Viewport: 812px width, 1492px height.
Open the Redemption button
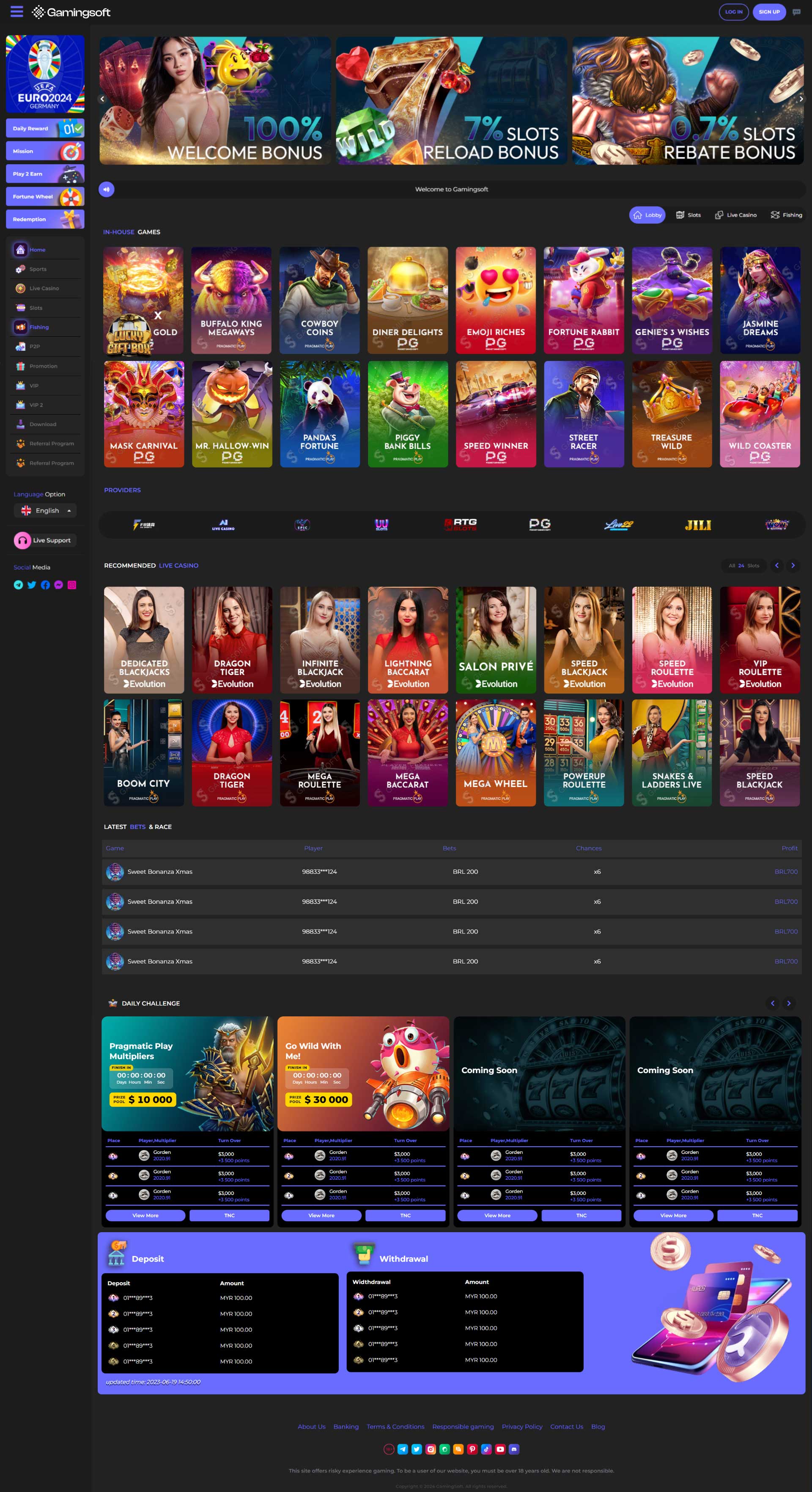pos(45,219)
